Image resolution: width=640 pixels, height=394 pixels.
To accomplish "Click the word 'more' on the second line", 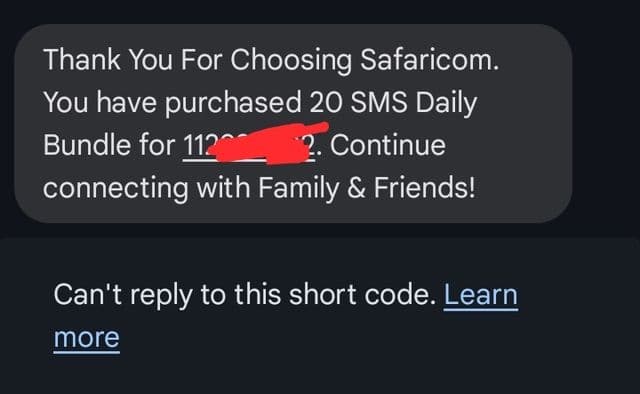I will [x=87, y=338].
